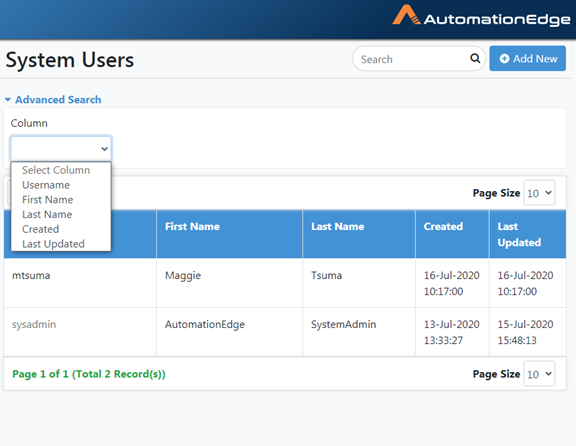Click the Add New button
The image size is (576, 446).
(x=528, y=58)
